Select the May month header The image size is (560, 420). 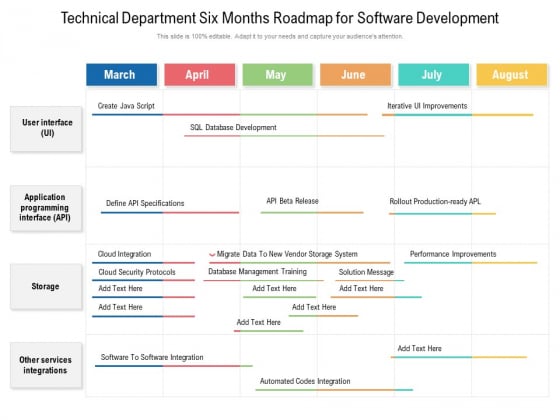pos(278,75)
